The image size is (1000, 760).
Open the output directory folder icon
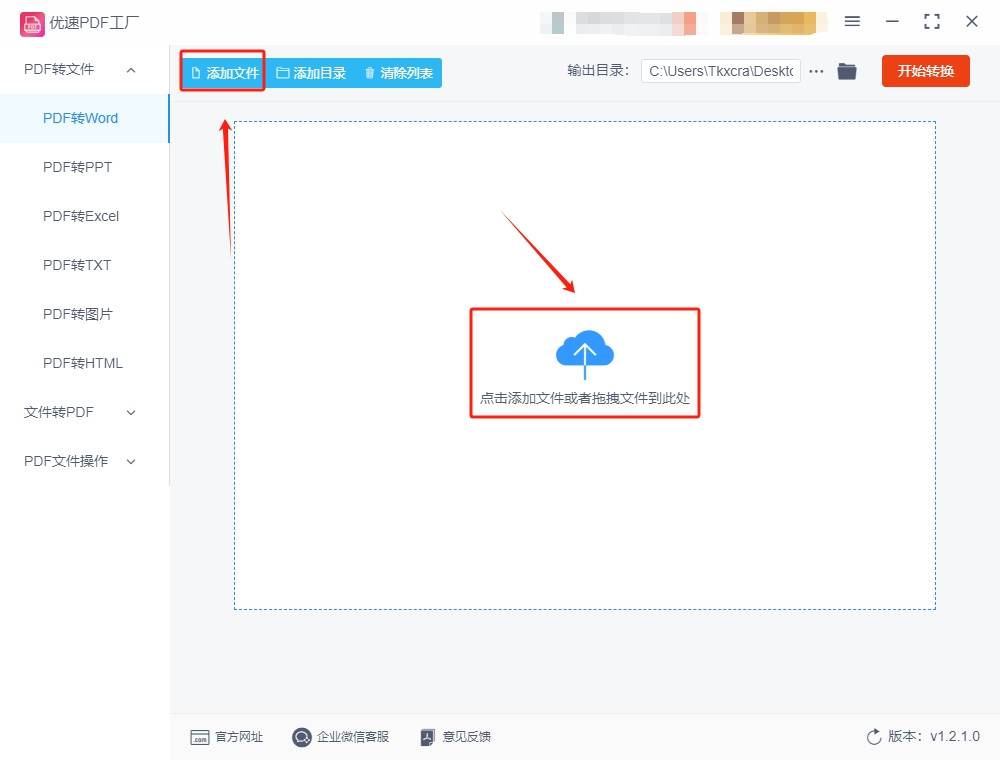click(x=846, y=71)
